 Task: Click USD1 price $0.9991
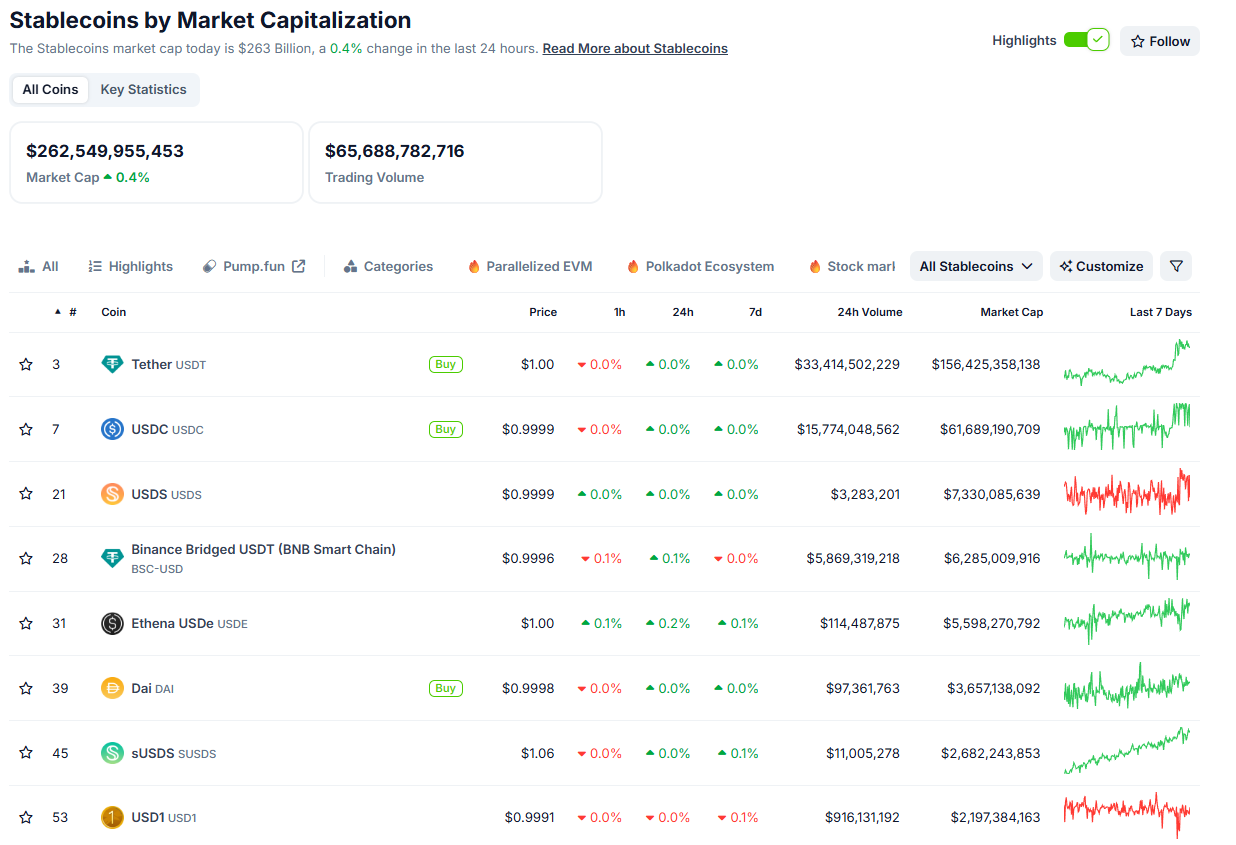click(530, 817)
